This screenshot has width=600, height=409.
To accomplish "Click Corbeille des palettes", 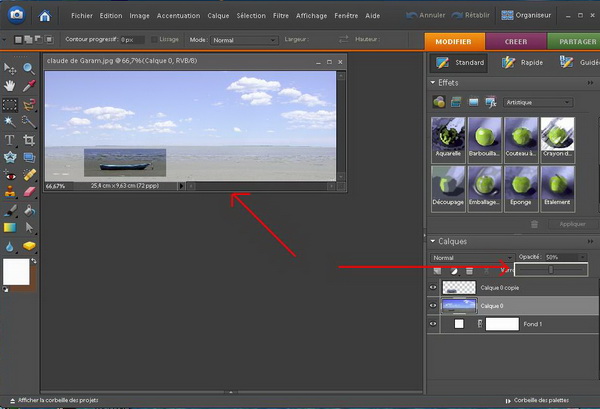I will click(537, 400).
